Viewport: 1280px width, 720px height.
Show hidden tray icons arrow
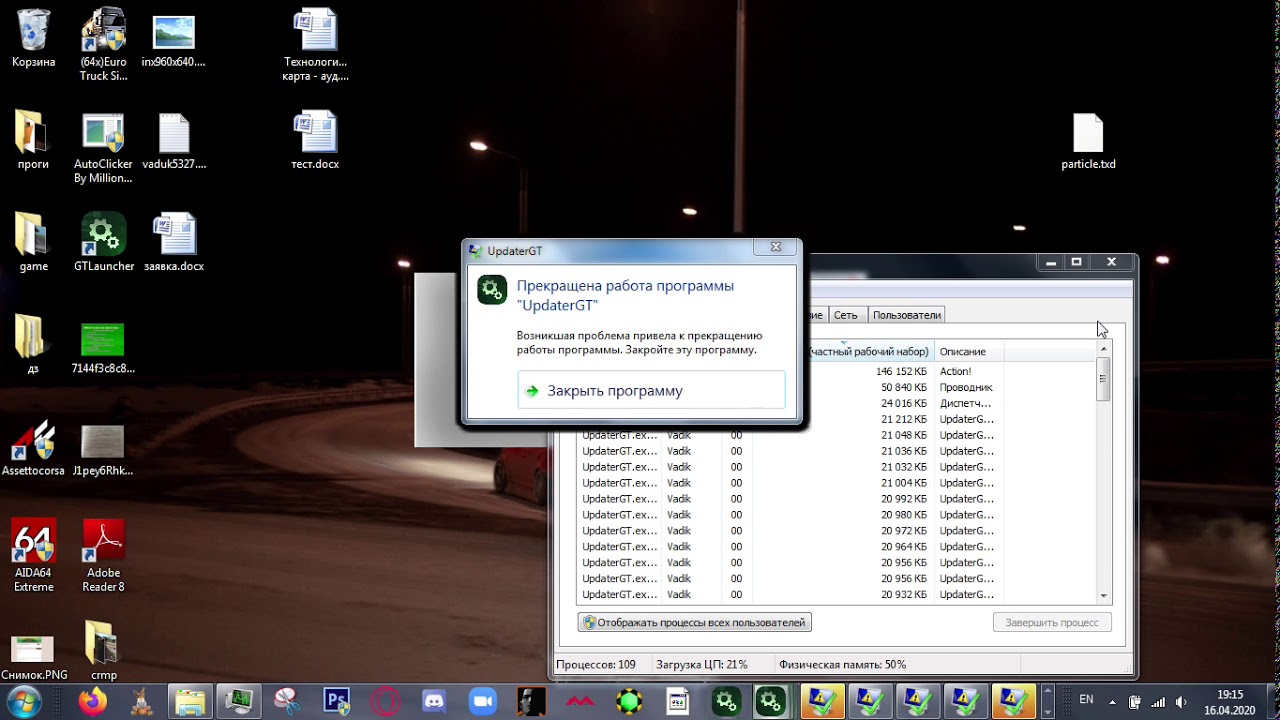[x=1113, y=701]
